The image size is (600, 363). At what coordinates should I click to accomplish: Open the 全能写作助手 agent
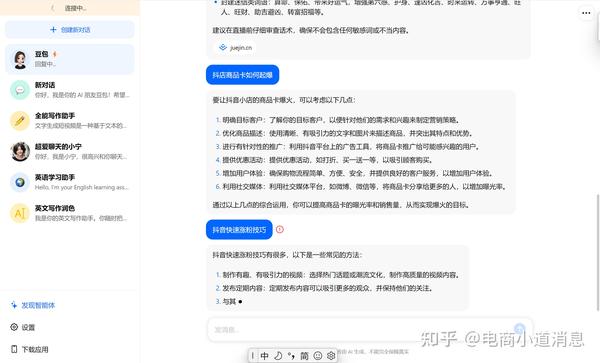tap(70, 120)
